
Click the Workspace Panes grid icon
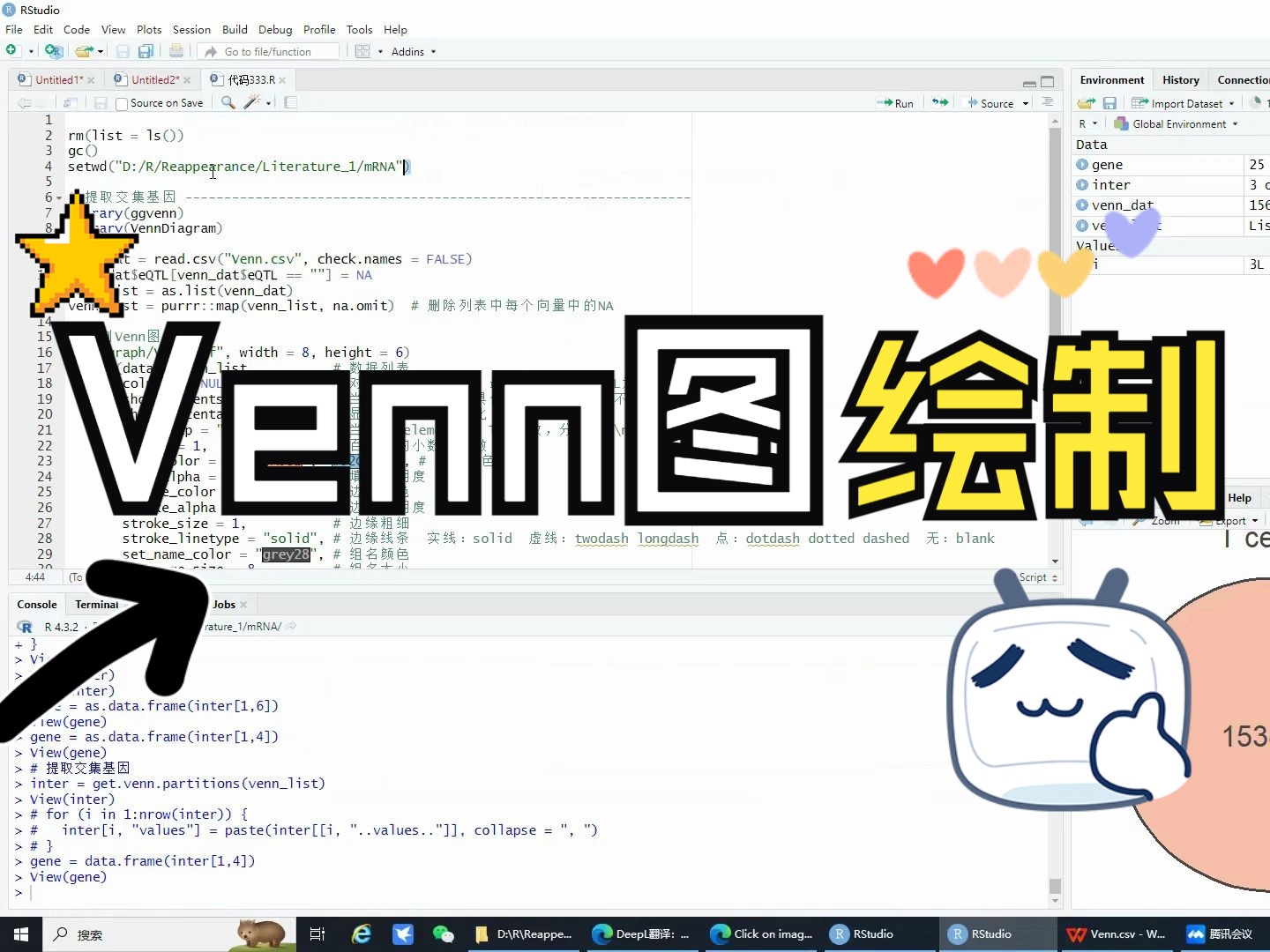tap(362, 51)
